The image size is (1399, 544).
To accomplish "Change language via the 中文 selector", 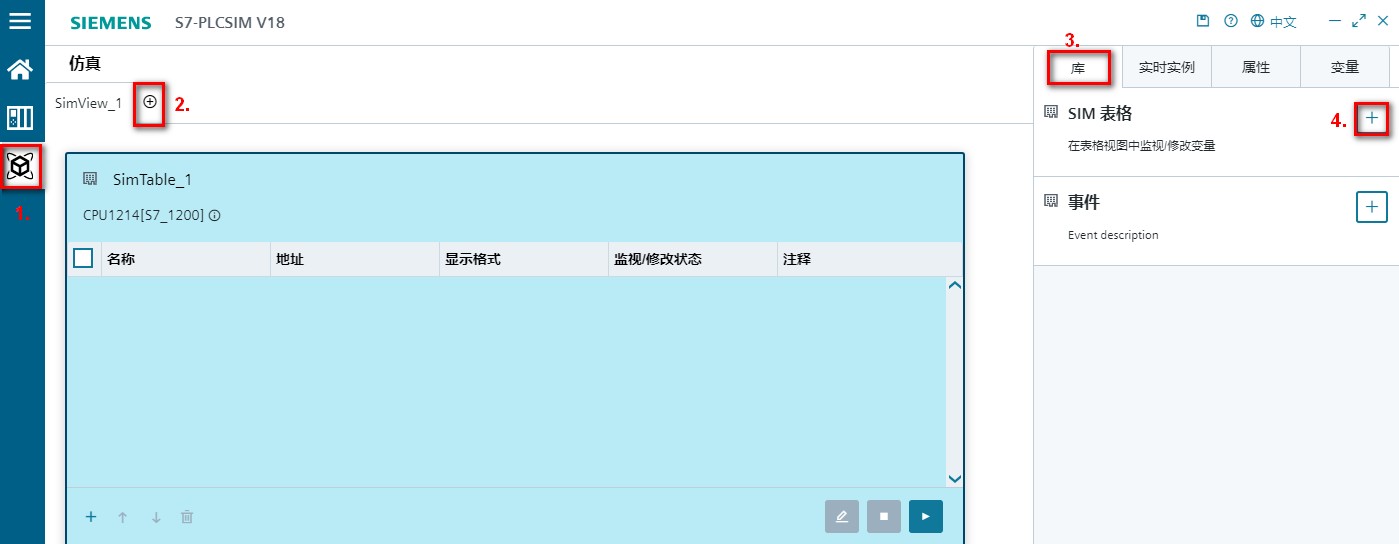I will (x=1273, y=21).
